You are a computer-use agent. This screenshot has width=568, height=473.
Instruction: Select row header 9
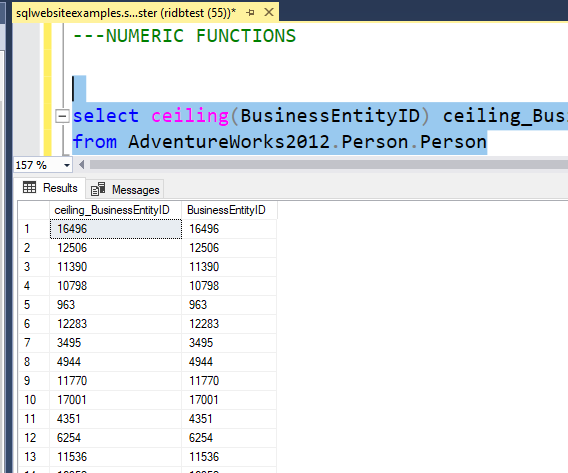(x=34, y=381)
